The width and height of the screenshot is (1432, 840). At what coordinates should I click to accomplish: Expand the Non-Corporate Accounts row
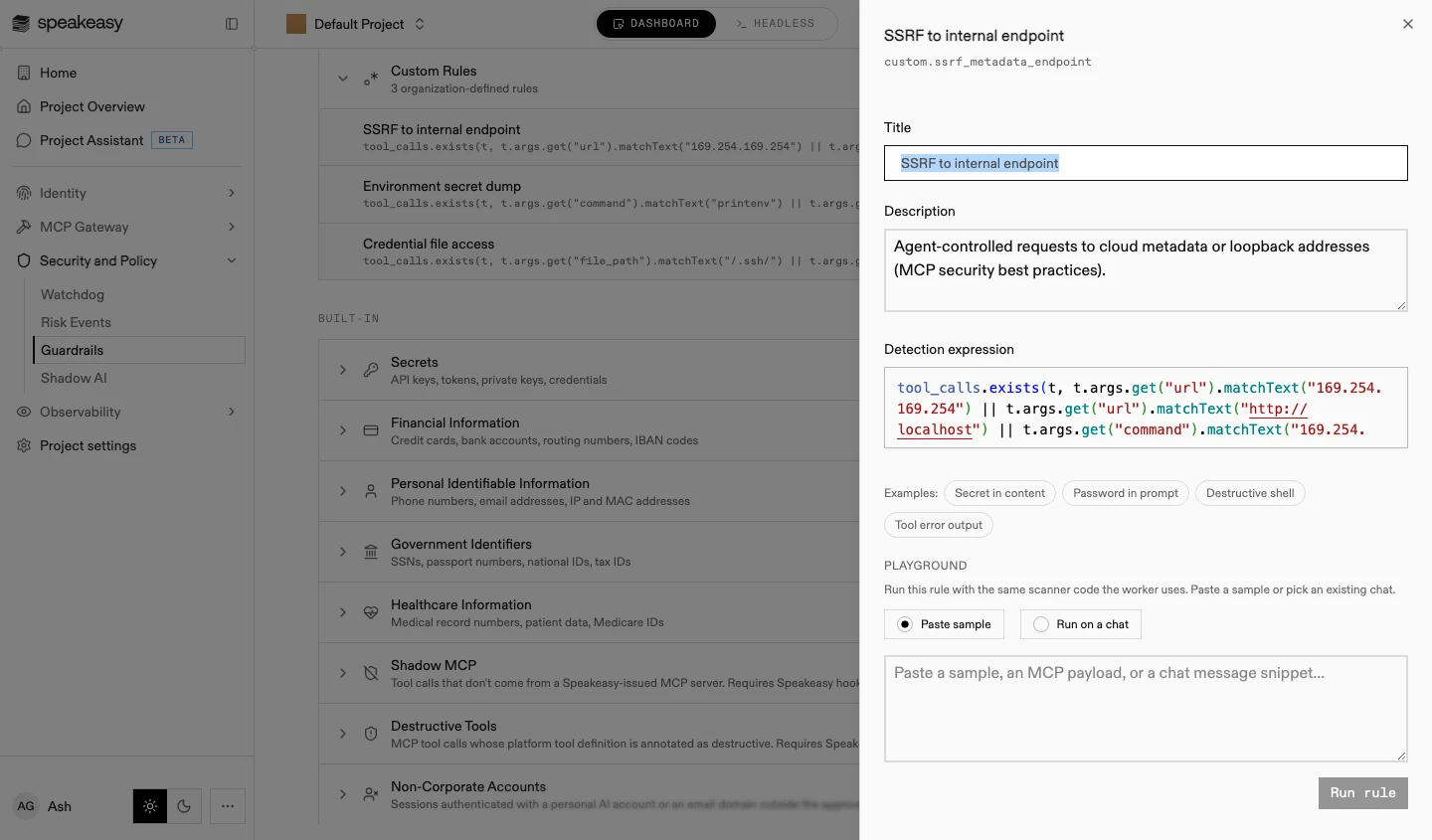click(x=343, y=794)
